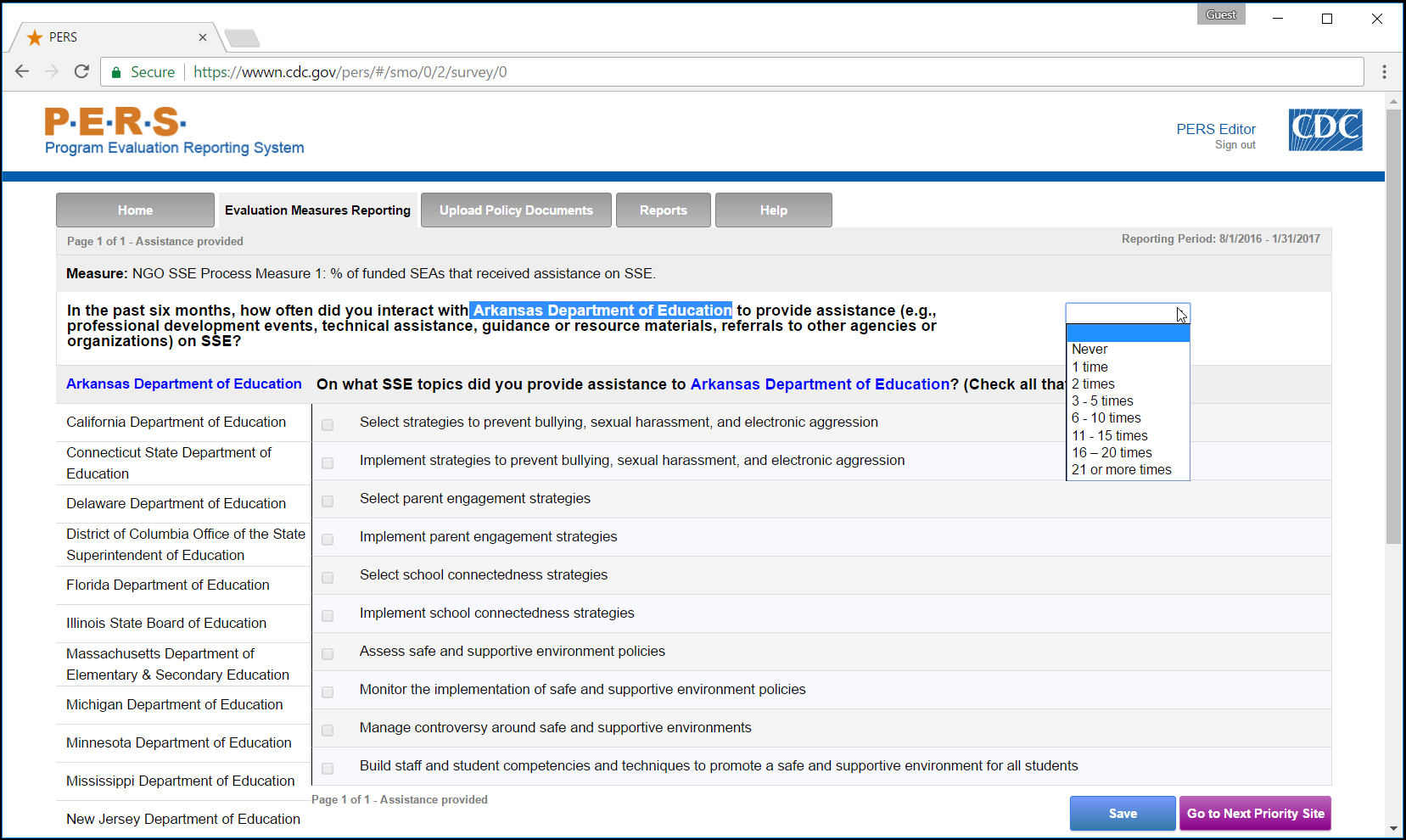Click the CDC logo

(x=1325, y=130)
